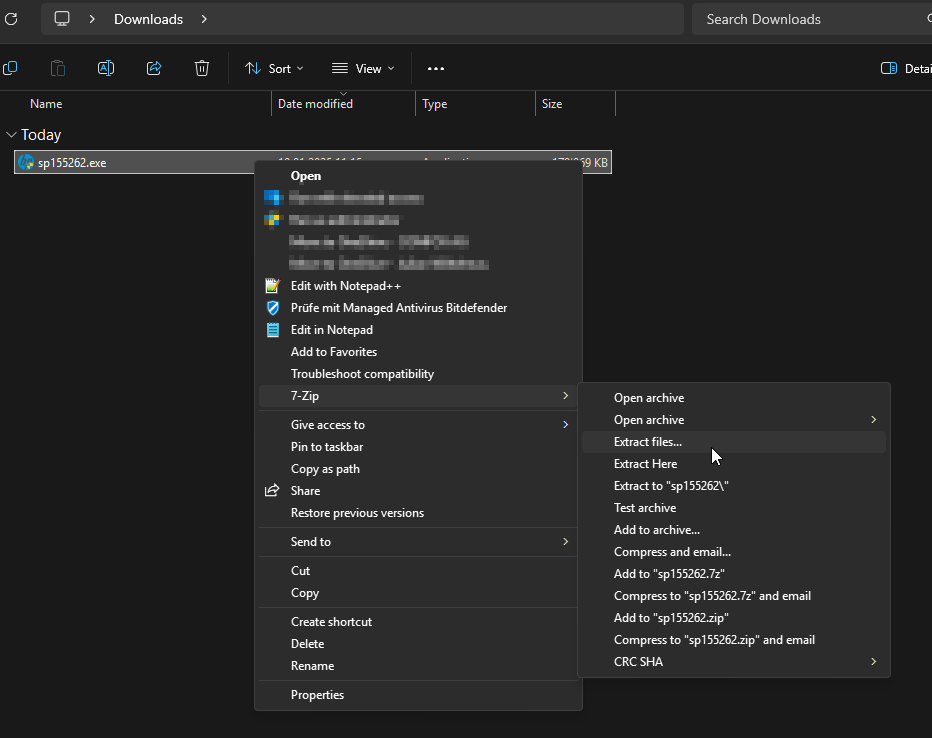The height and width of the screenshot is (738, 932).
Task: Expand the Send to submenu
Action: 313,541
